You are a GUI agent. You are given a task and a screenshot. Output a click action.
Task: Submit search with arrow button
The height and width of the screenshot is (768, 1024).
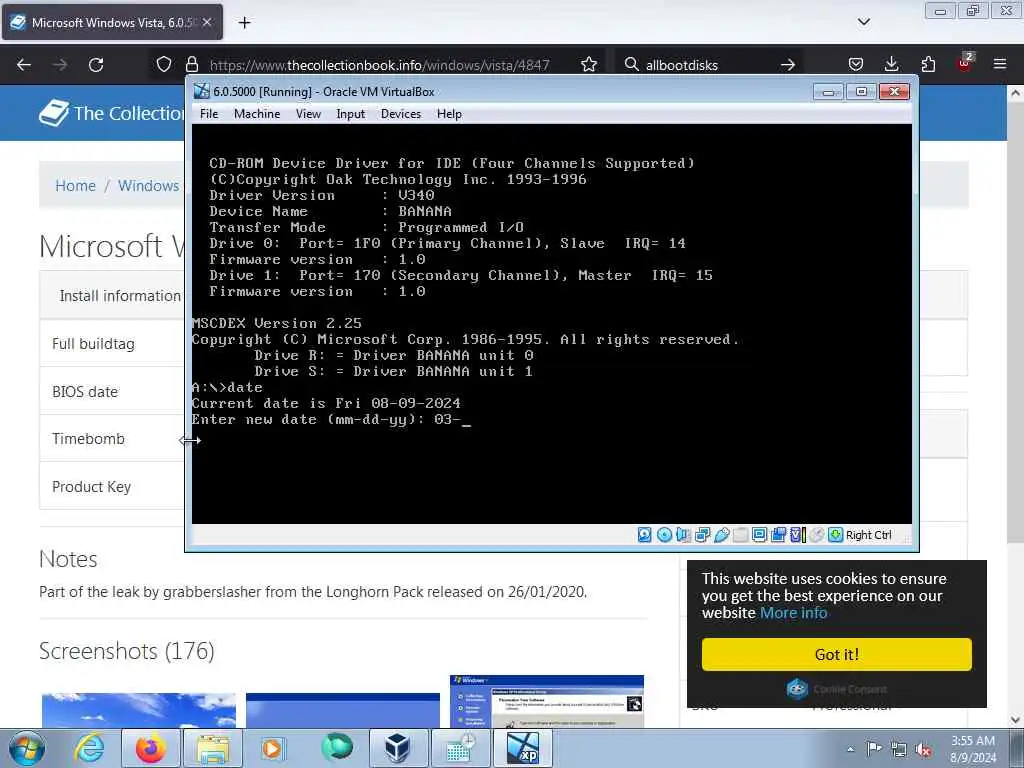point(788,64)
